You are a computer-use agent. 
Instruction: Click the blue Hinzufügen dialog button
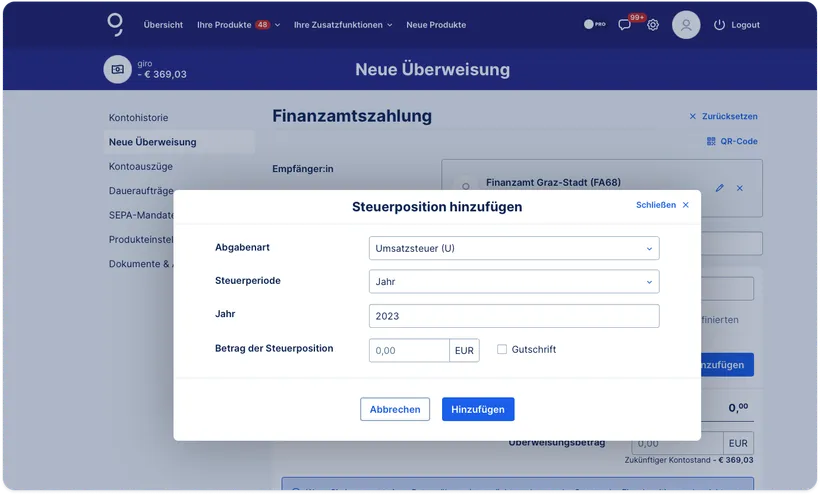[478, 409]
